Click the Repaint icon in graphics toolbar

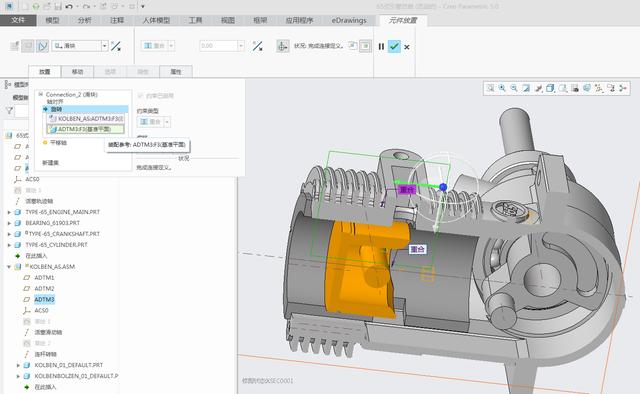click(526, 88)
